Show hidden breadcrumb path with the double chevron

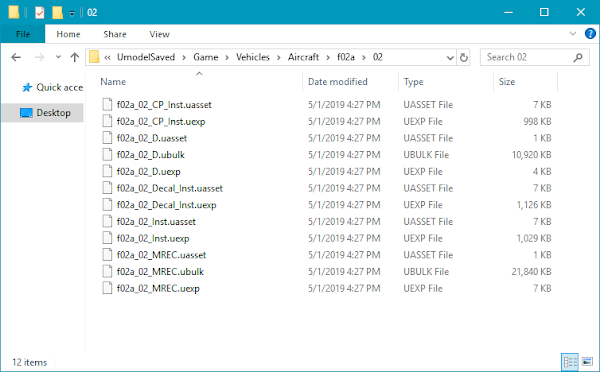click(x=108, y=57)
